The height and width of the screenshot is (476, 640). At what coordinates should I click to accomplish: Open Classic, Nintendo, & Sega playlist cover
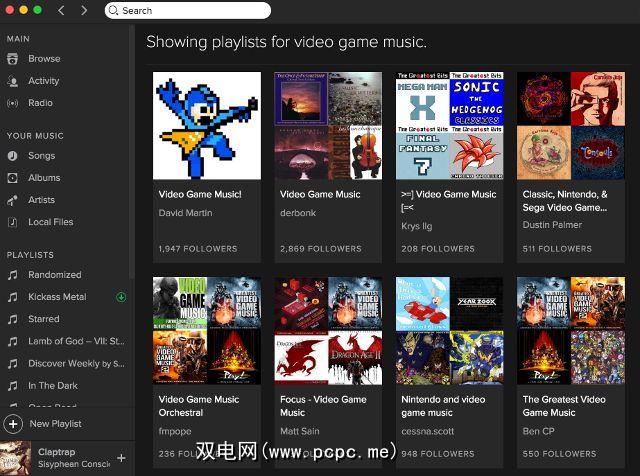(x=571, y=126)
